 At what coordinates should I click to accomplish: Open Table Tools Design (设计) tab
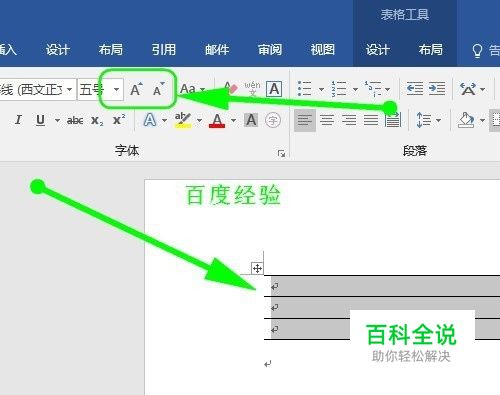(x=378, y=50)
